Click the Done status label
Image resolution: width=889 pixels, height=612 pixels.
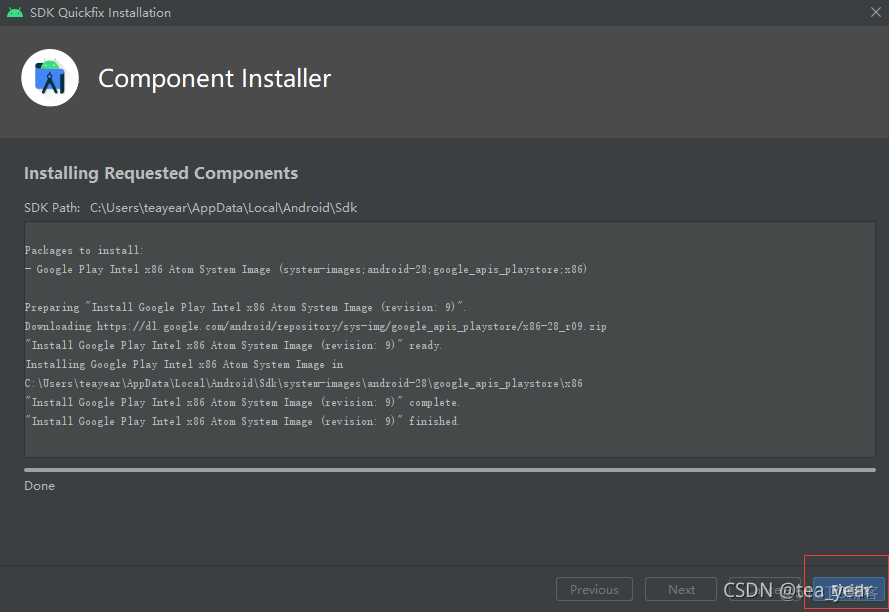coord(39,485)
